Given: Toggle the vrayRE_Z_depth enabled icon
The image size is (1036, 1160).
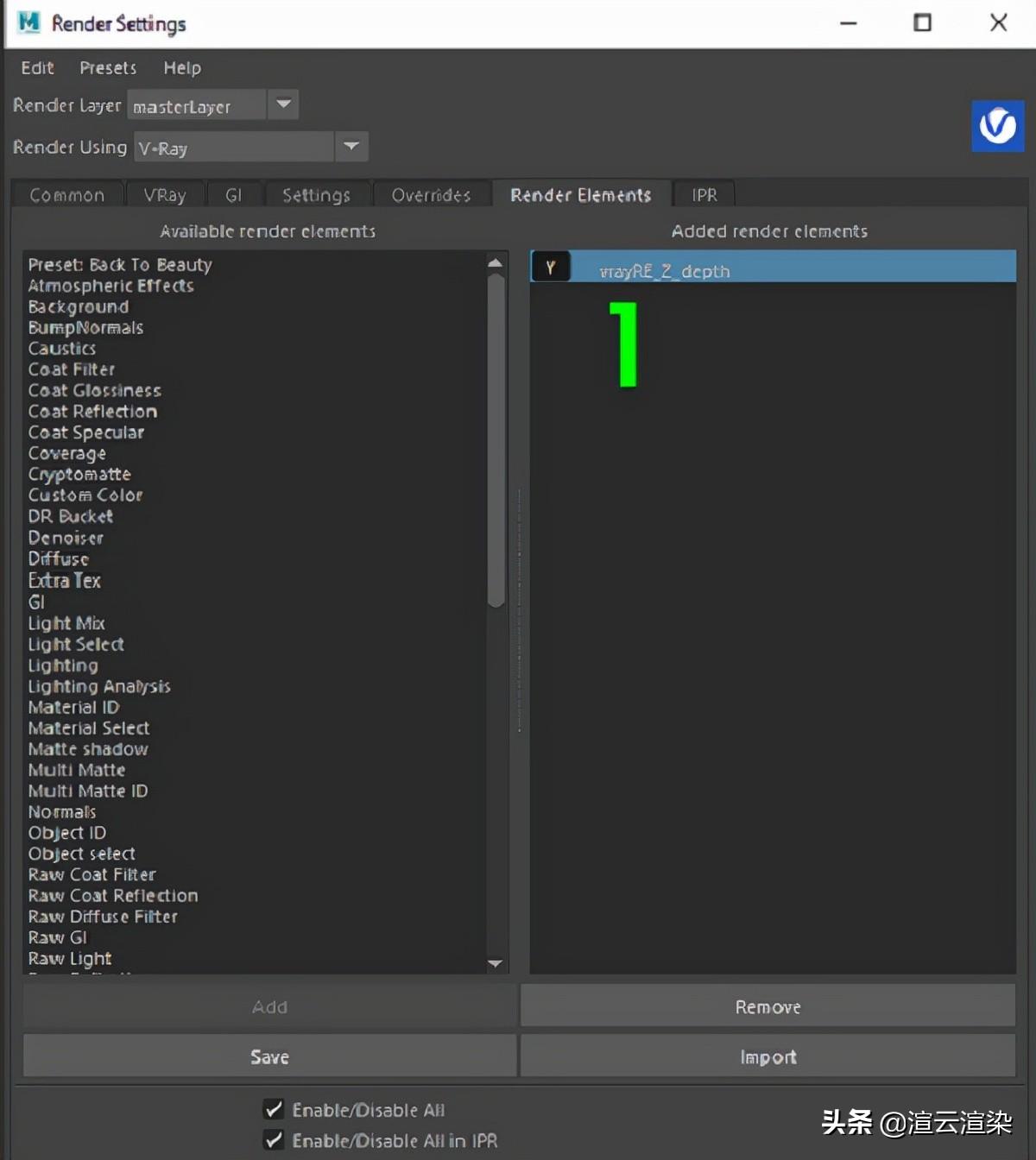Looking at the screenshot, I should 550,268.
